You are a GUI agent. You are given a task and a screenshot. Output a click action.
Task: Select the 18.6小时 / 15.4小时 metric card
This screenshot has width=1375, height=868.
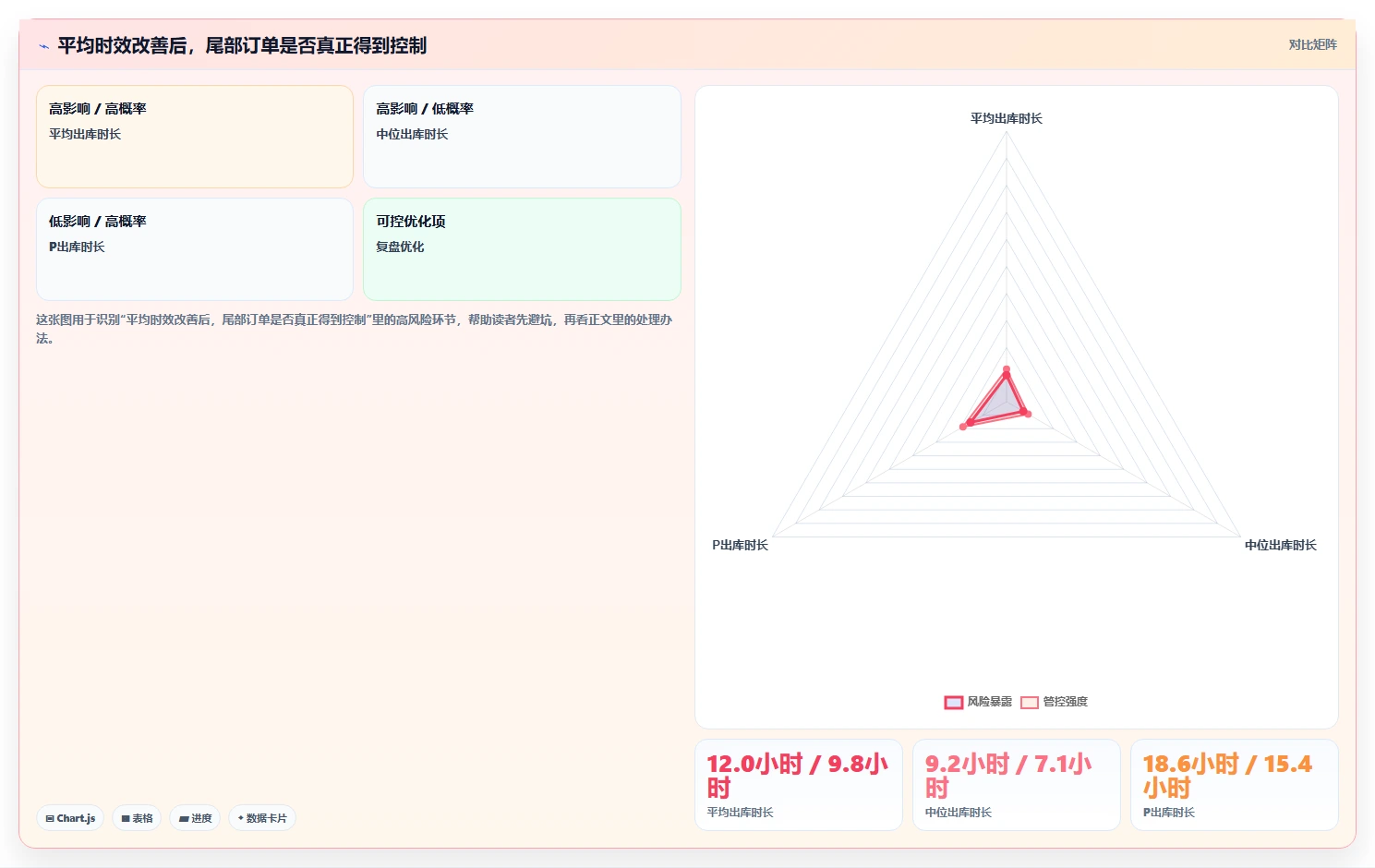pos(1235,785)
